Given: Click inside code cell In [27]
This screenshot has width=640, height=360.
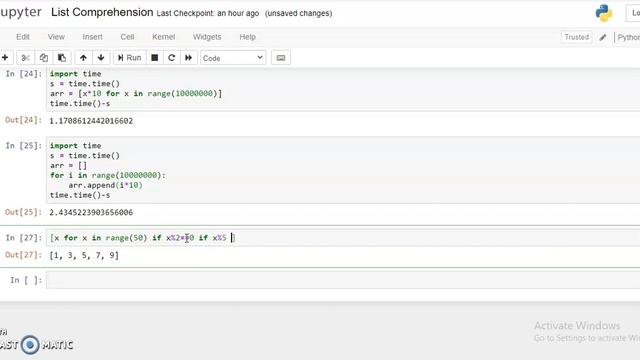Looking at the screenshot, I should click(343, 238).
